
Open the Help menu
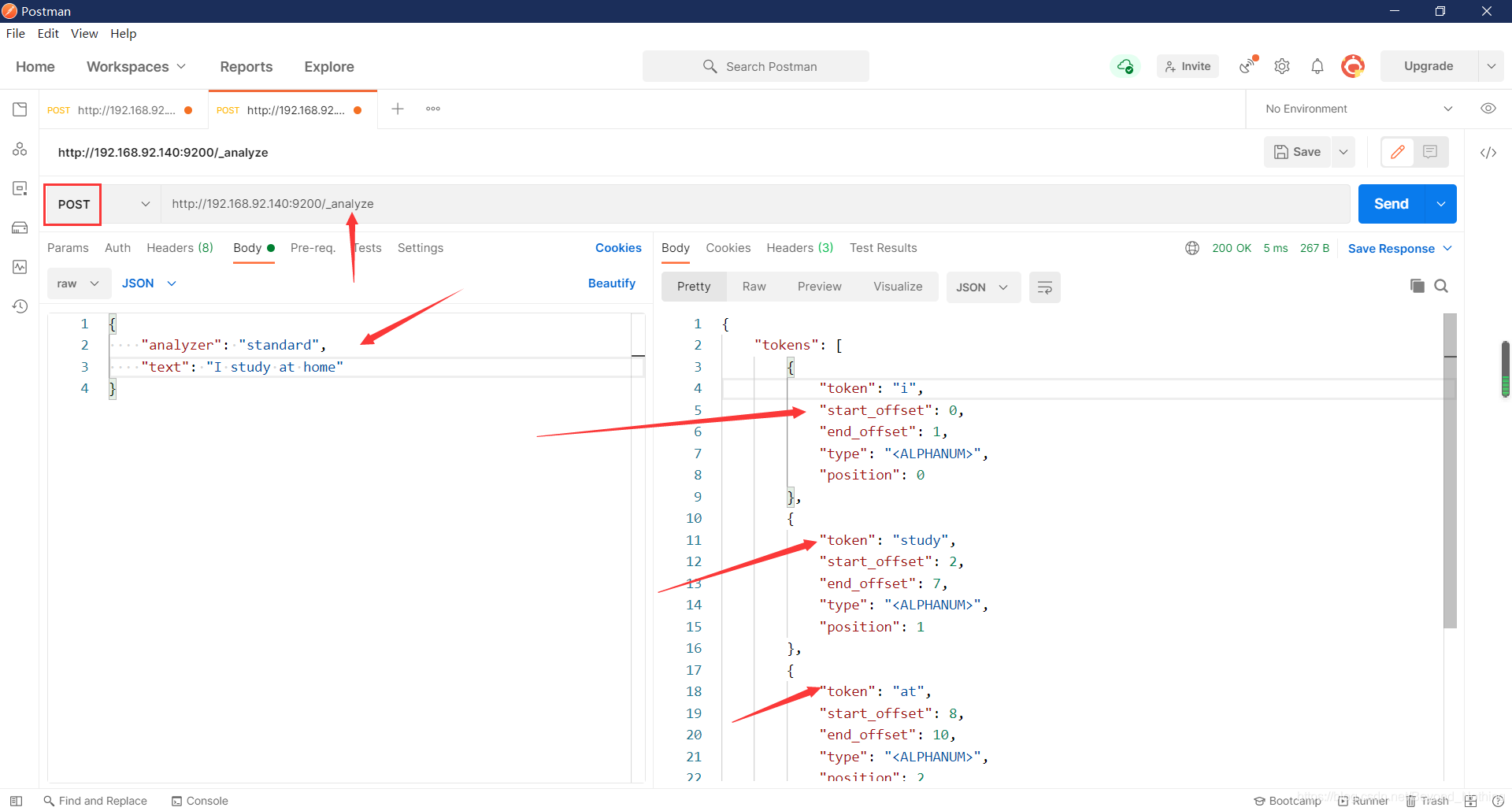124,33
